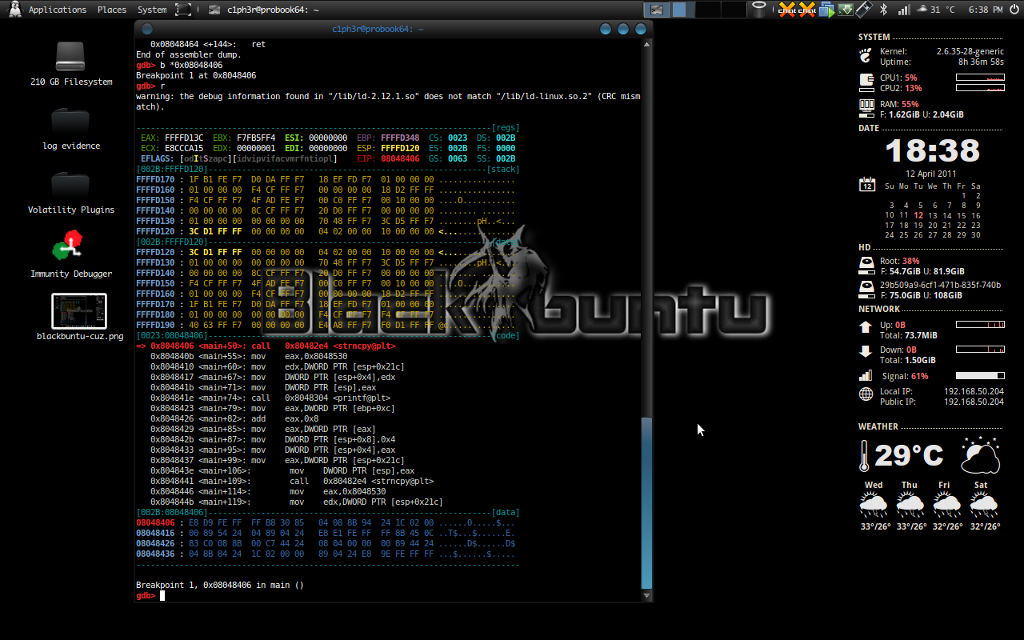This screenshot has width=1024, height=640.
Task: Open the Places menu
Action: pyautogui.click(x=112, y=10)
